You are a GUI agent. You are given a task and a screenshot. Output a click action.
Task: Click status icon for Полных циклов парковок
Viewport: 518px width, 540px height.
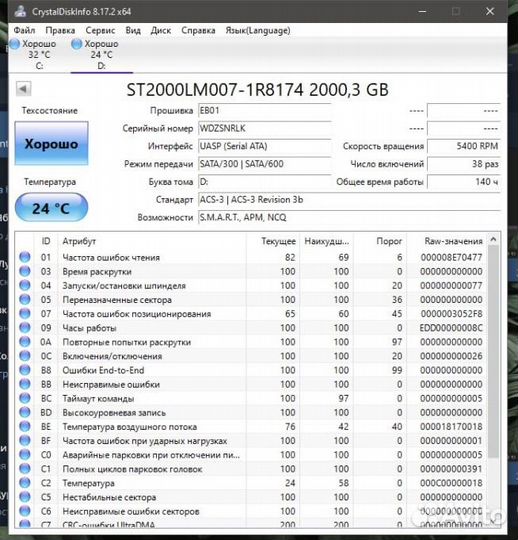point(25,469)
